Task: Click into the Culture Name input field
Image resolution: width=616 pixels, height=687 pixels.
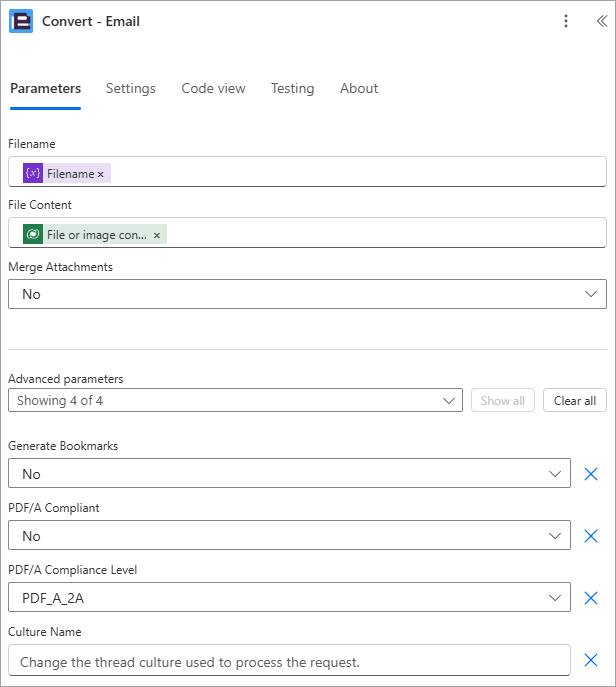Action: [x=289, y=660]
